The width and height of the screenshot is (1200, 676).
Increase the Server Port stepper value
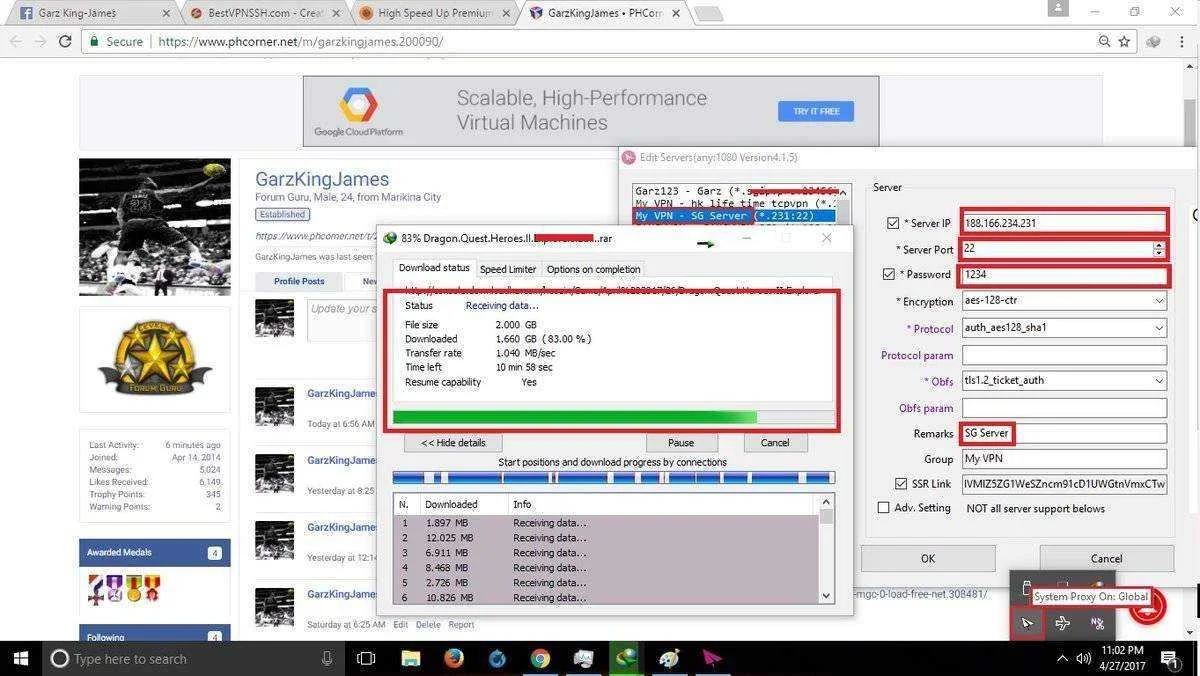(1159, 244)
